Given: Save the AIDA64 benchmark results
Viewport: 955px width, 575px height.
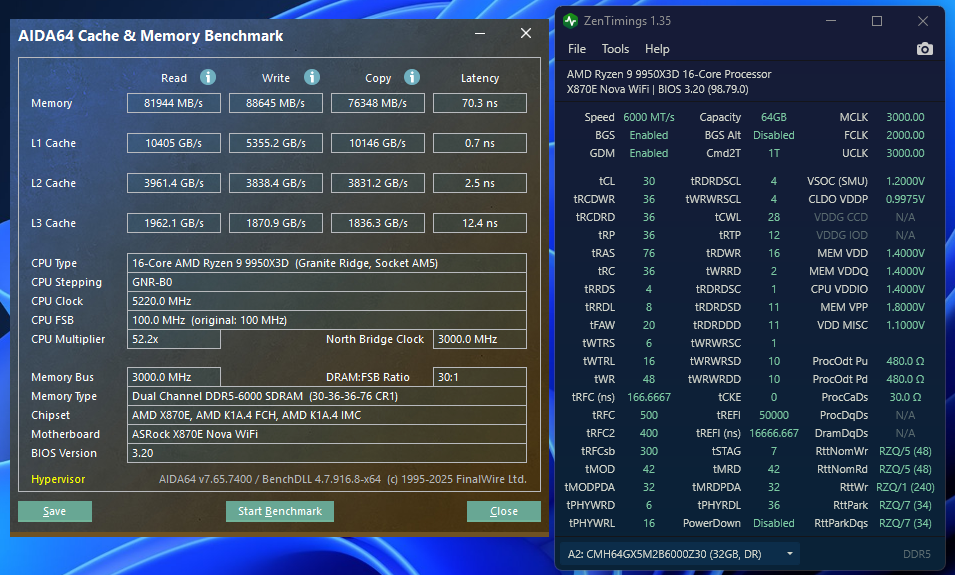Looking at the screenshot, I should coord(55,511).
